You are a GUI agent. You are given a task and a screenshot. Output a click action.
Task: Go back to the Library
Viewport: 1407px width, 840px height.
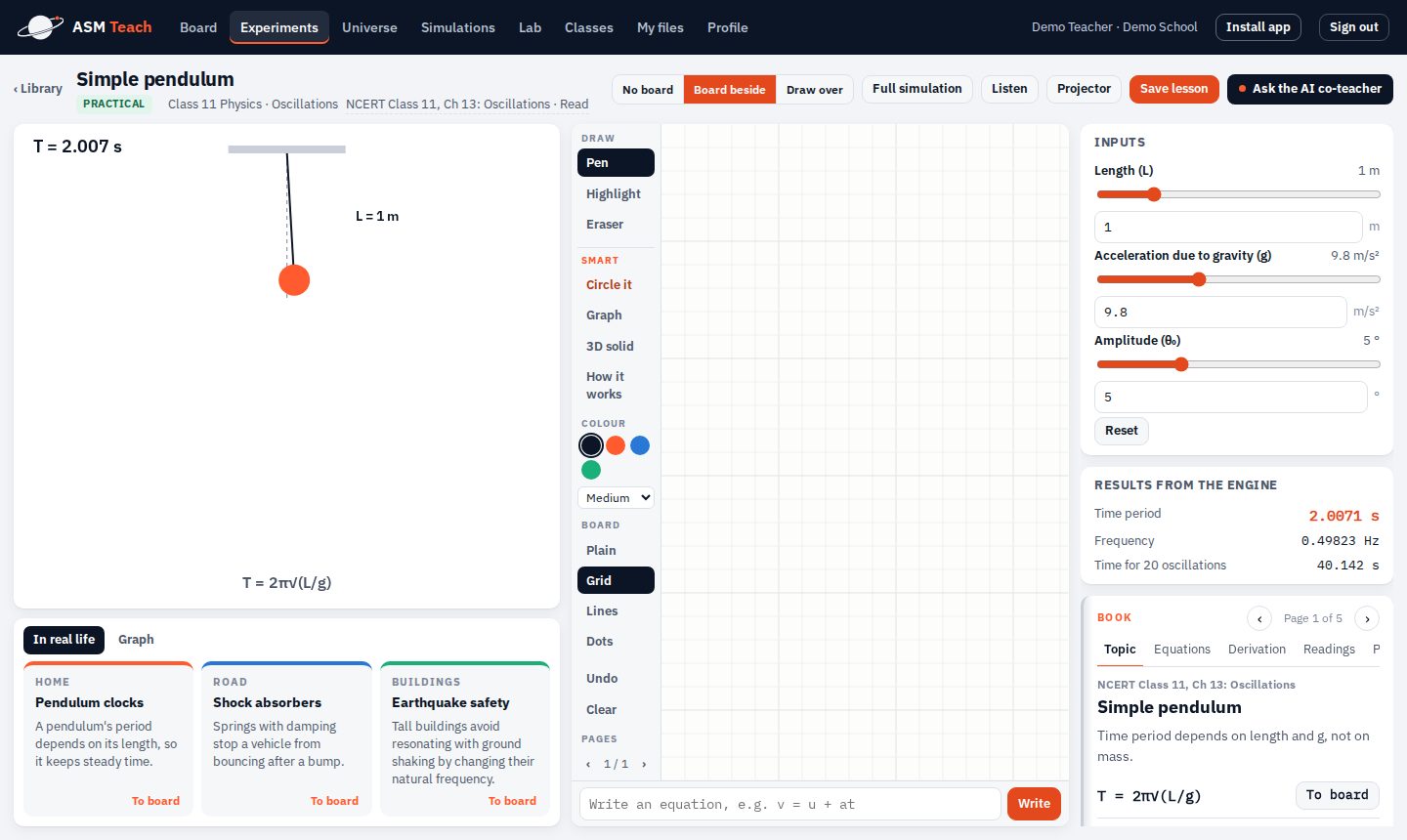(38, 89)
